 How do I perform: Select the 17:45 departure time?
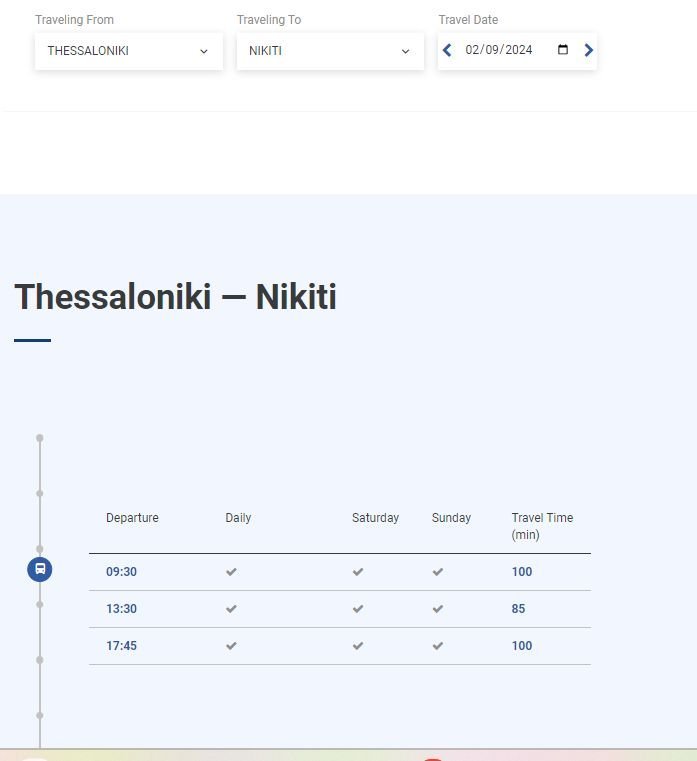coord(121,646)
